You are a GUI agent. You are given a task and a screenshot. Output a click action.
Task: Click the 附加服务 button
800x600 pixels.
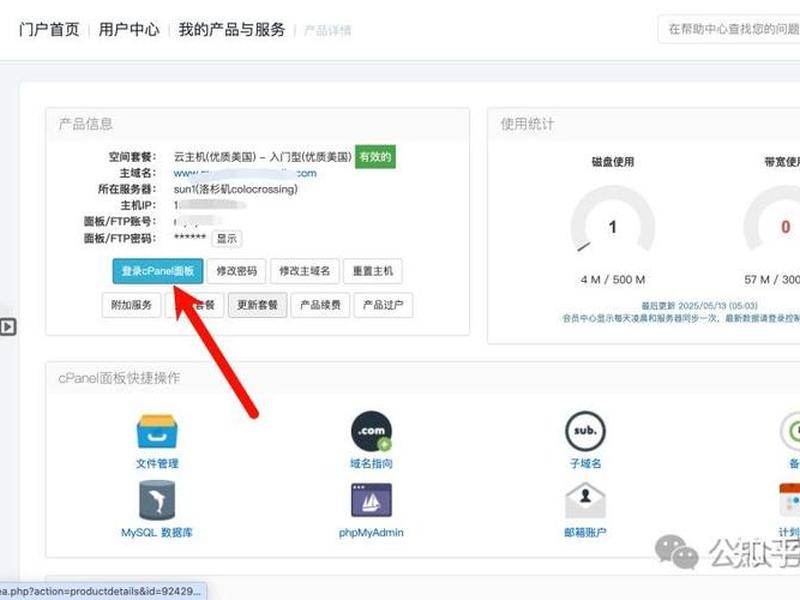tap(132, 305)
